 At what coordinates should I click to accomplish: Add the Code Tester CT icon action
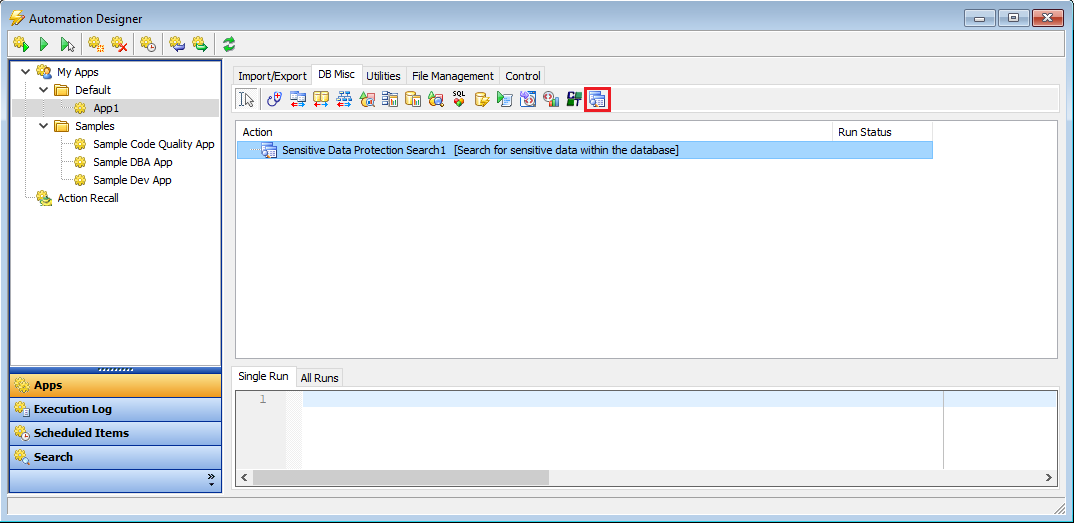tap(574, 100)
